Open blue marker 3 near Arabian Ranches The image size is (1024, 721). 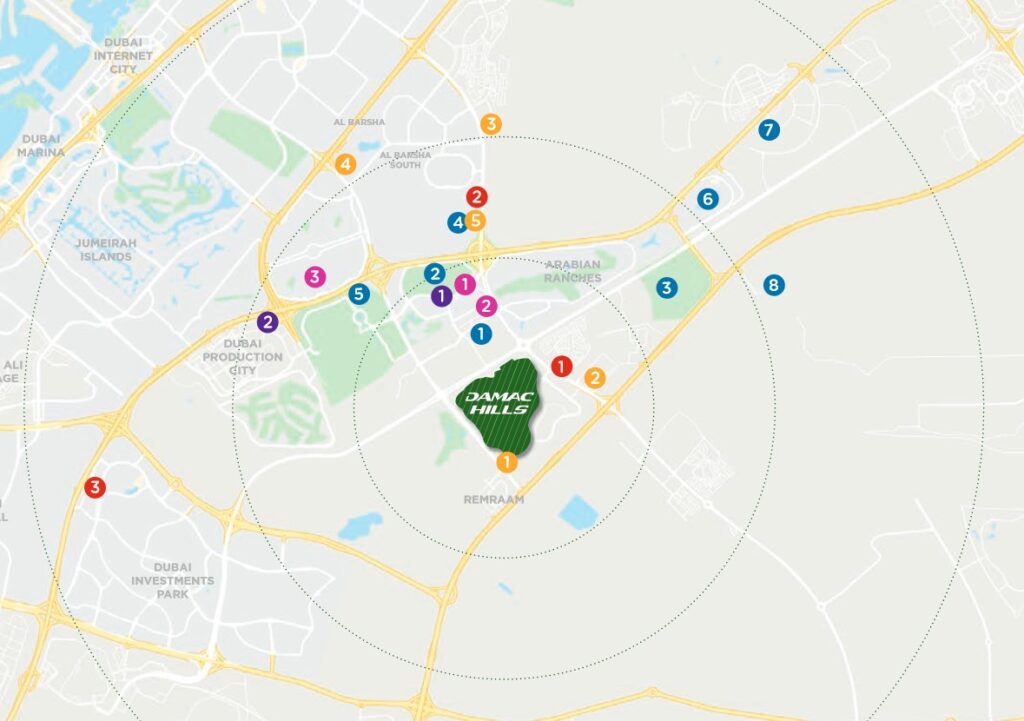click(666, 287)
